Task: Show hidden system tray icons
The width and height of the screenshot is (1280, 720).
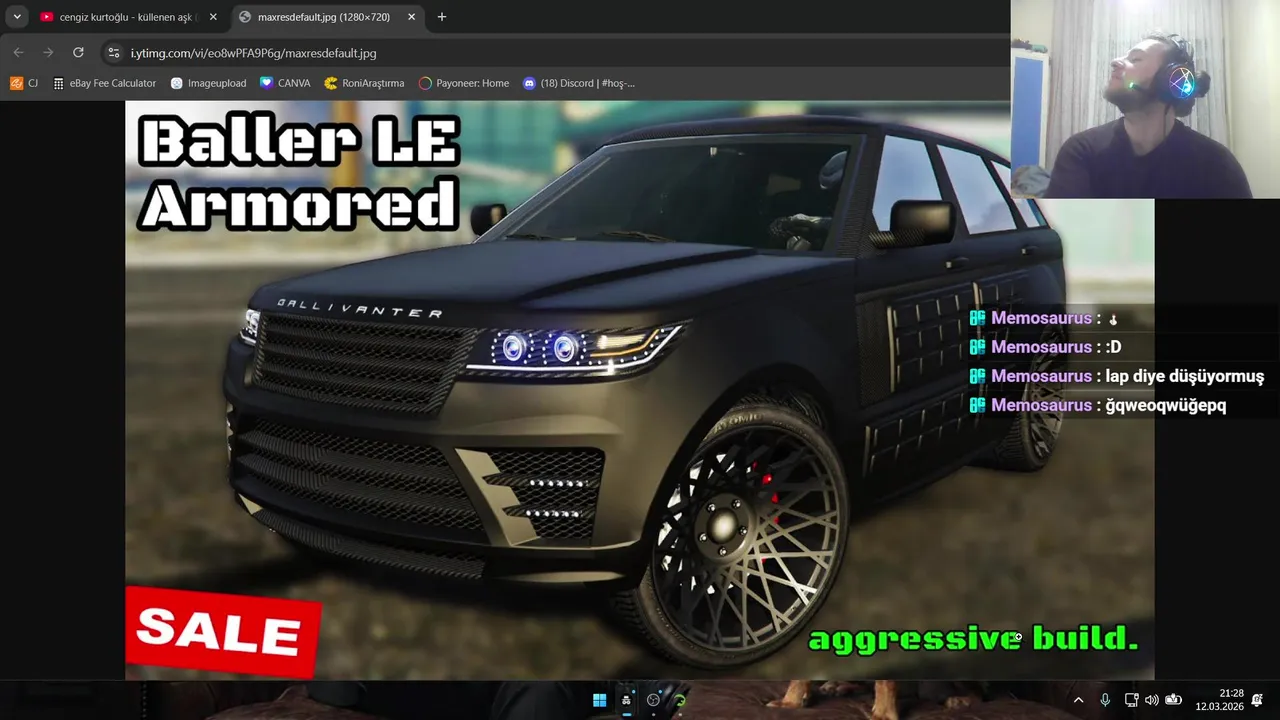Action: pyautogui.click(x=1078, y=700)
